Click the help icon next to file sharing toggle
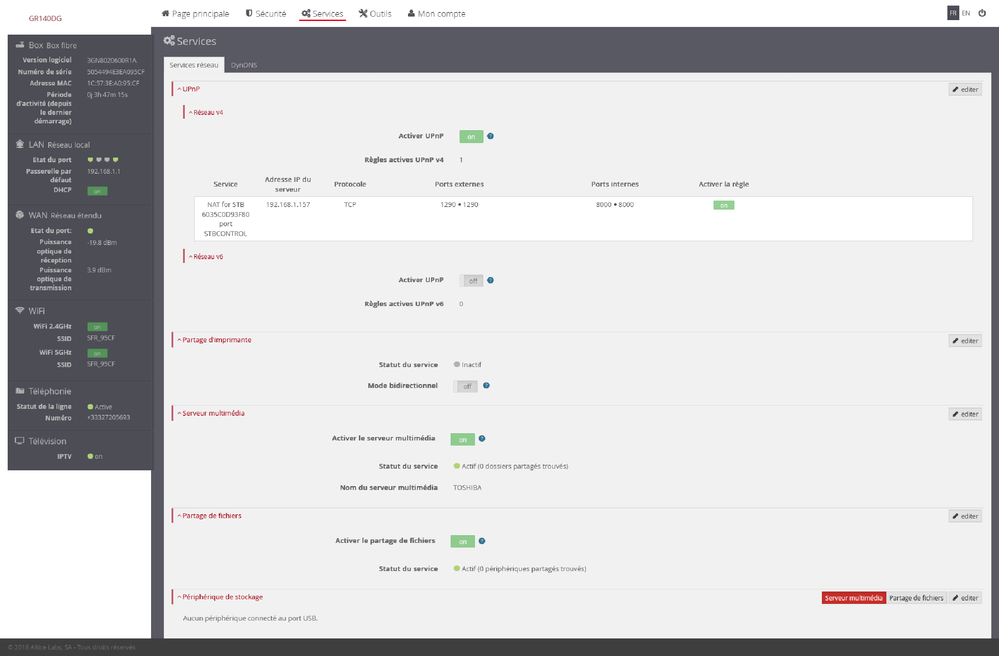This screenshot has height=656, width=999. (x=482, y=541)
